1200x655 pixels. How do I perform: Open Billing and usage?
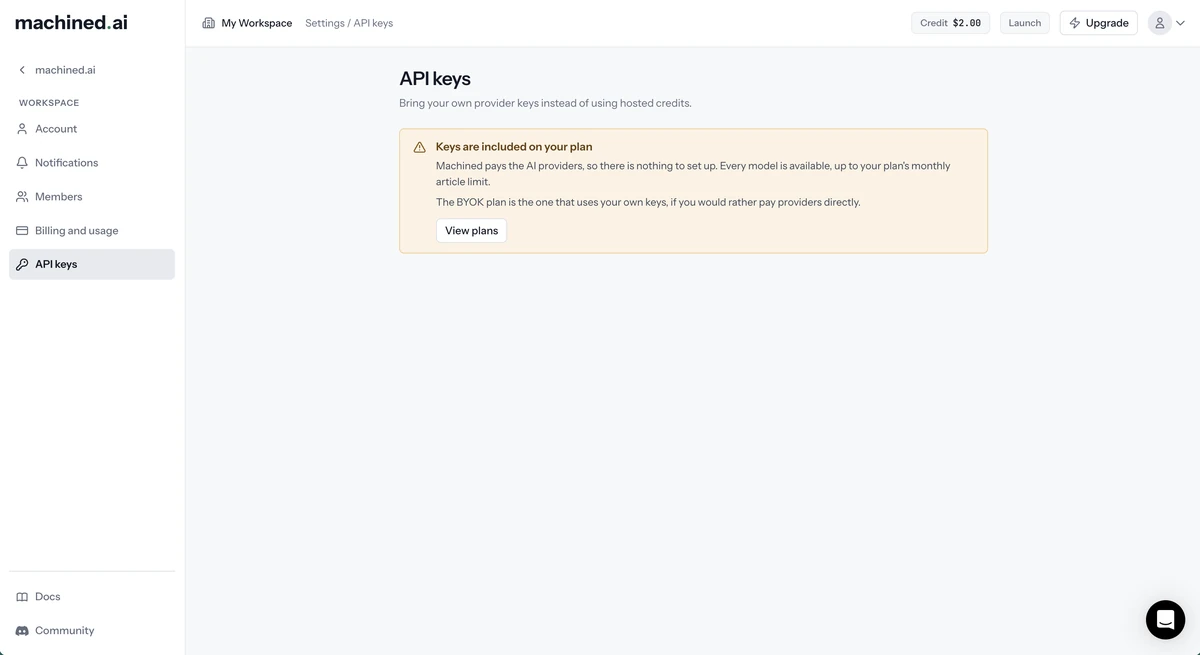(x=92, y=231)
